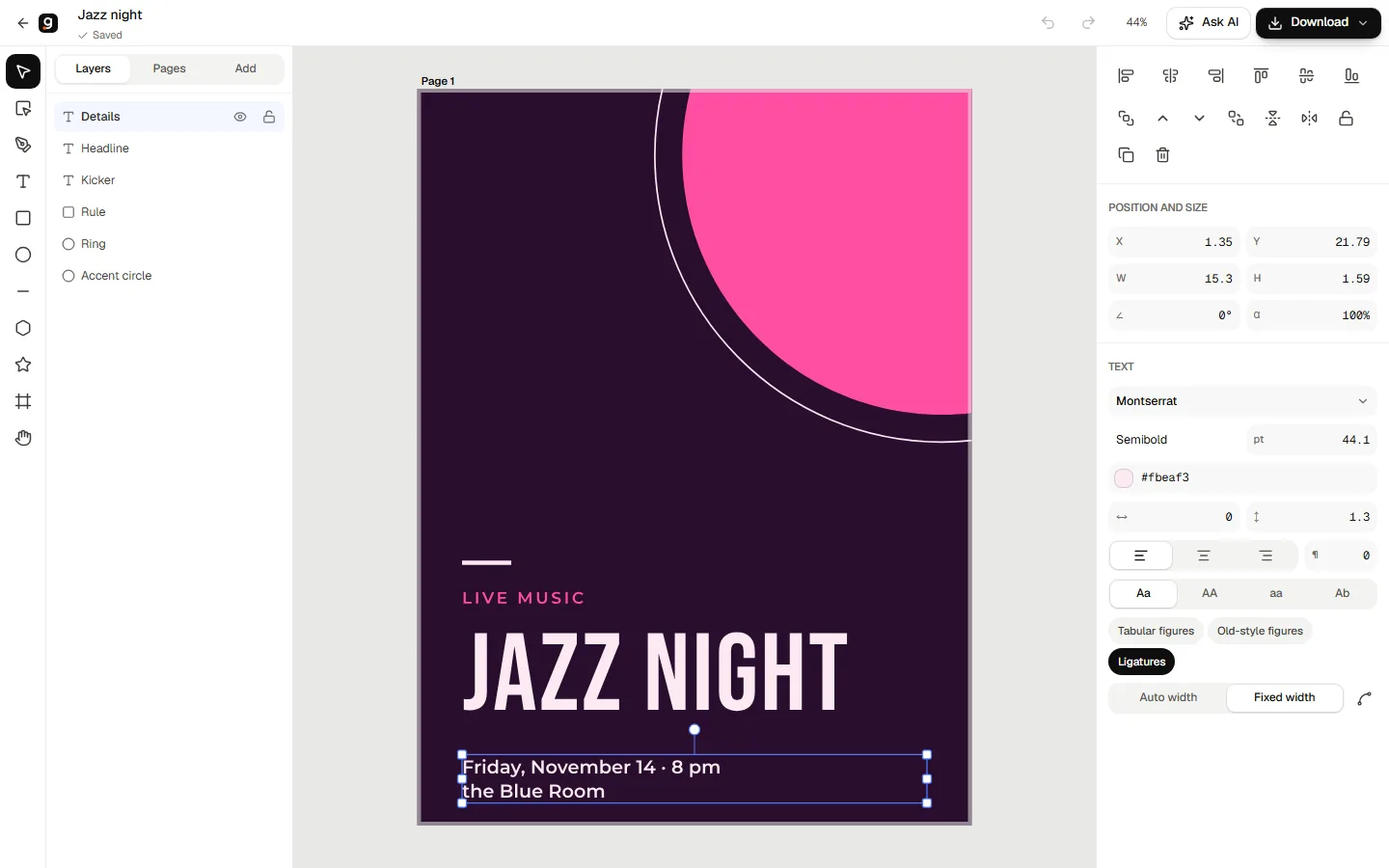Viewport: 1389px width, 868px height.
Task: Flip the selection vertically
Action: coord(1273,119)
